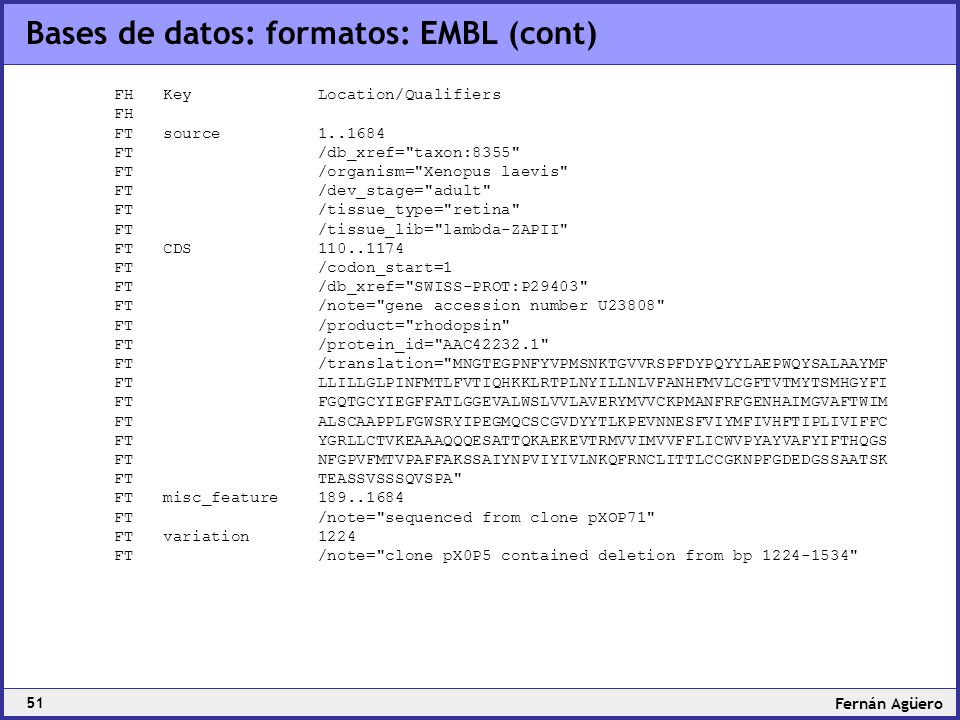The height and width of the screenshot is (720, 960).
Task: Click the sequence line starting with NFGPVFMTVPAFFAKS
Action: point(602,460)
